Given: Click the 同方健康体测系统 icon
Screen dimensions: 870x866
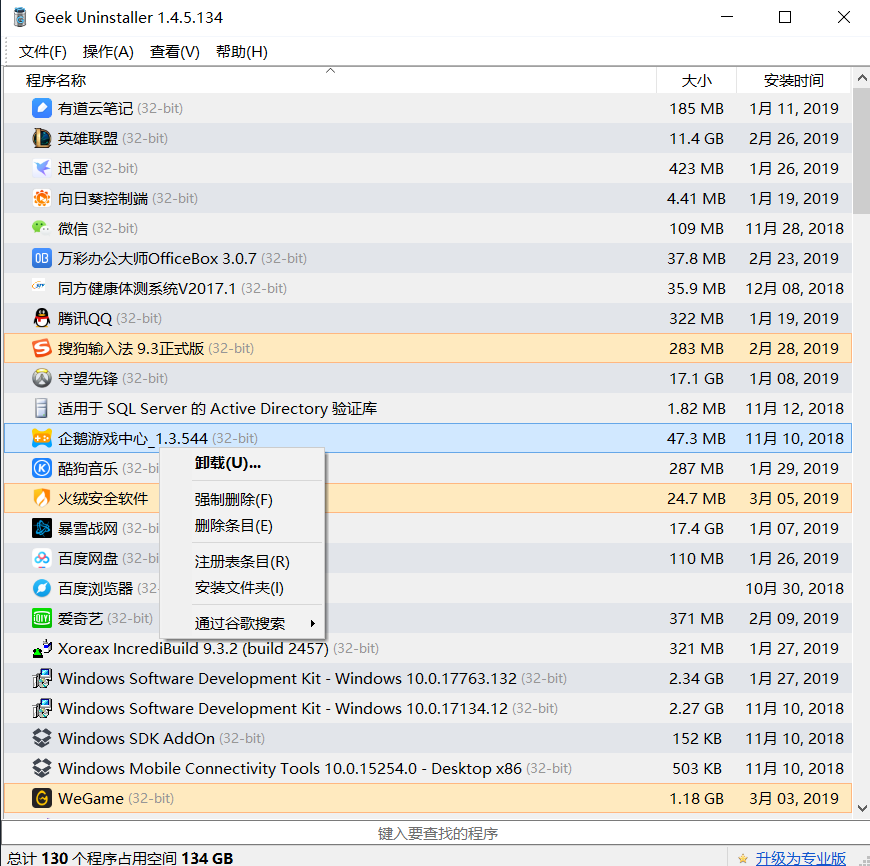Looking at the screenshot, I should (39, 286).
